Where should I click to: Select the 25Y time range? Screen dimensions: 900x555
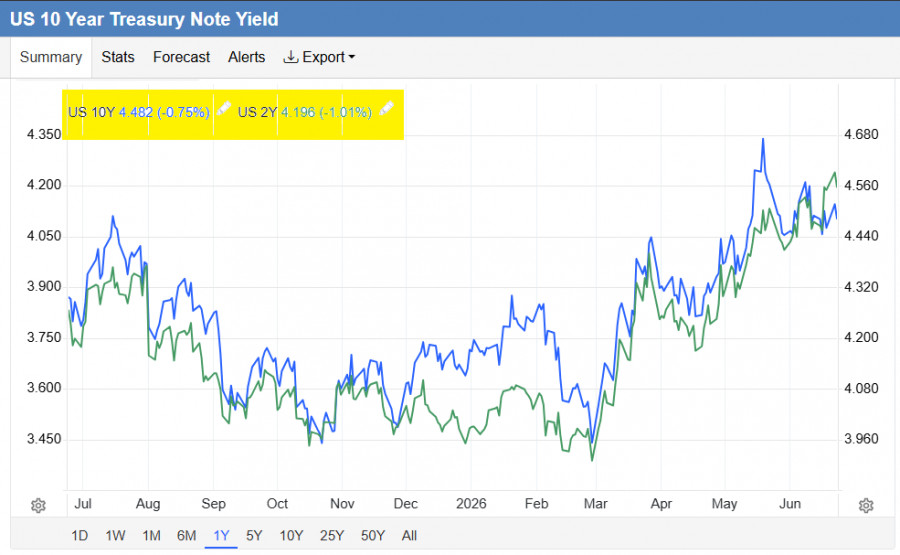[332, 535]
